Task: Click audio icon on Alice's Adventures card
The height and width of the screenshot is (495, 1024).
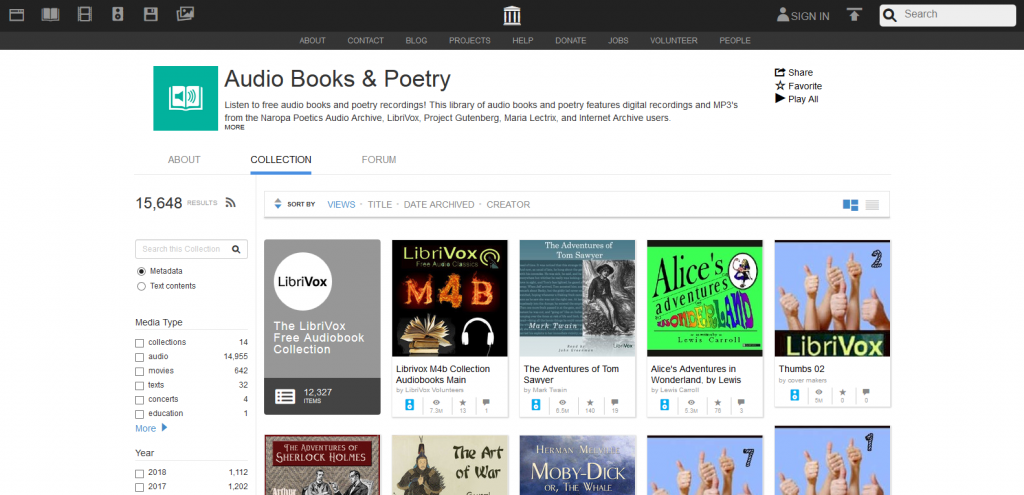Action: [x=665, y=404]
